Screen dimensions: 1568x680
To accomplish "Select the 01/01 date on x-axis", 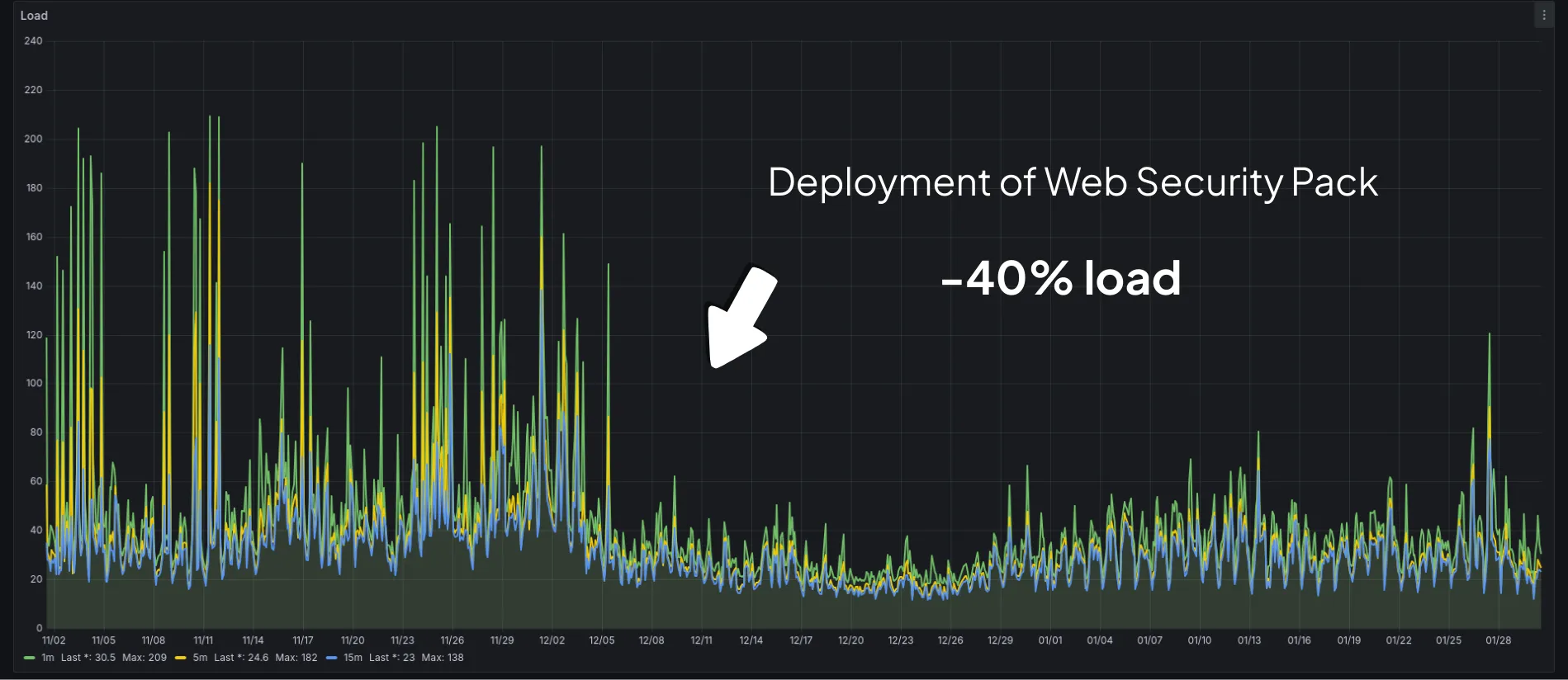I will [x=1050, y=640].
